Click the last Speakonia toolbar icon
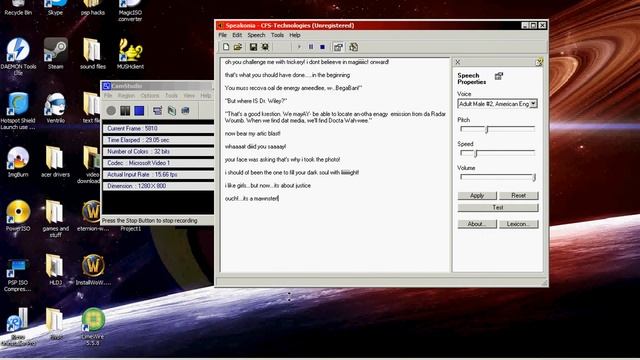Viewport: 640px width, 360px height. coord(353,47)
